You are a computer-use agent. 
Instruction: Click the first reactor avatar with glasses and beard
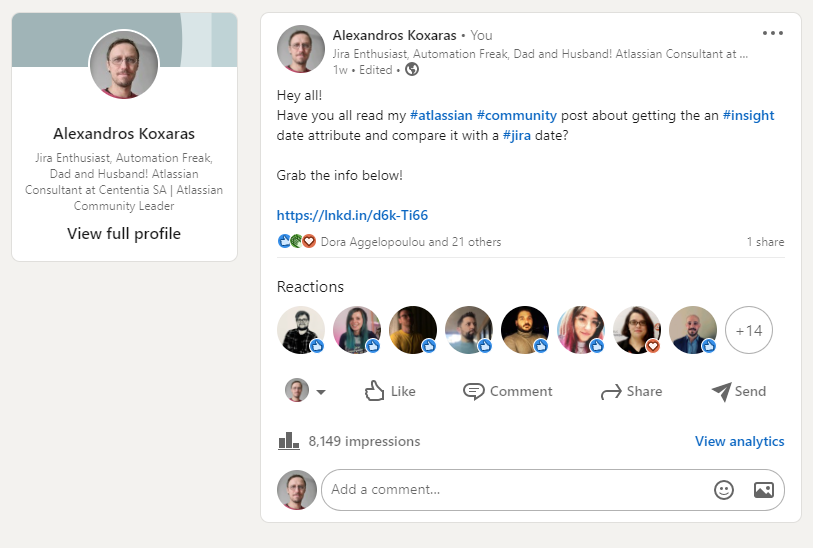301,330
